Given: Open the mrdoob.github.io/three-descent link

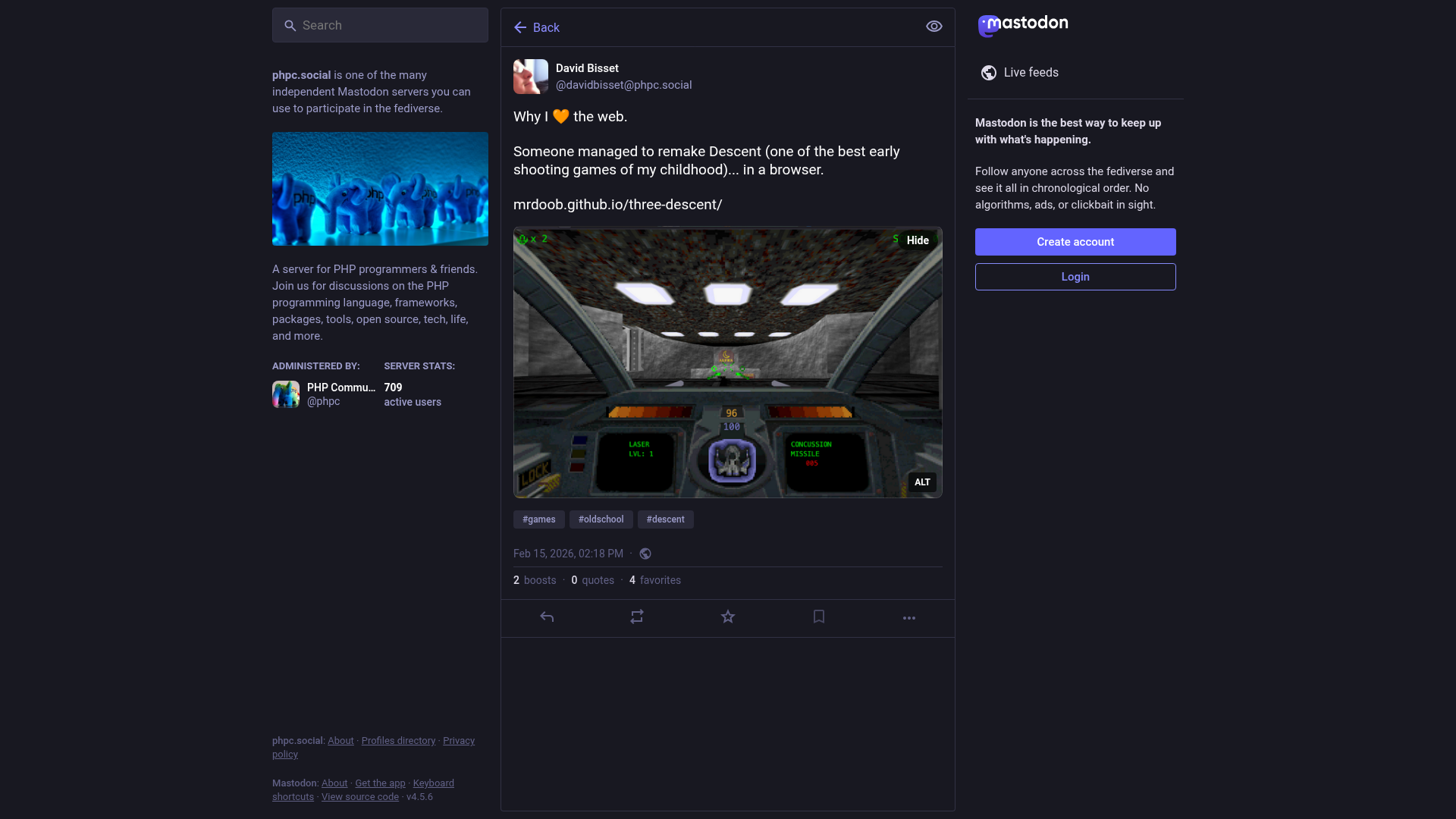Looking at the screenshot, I should [x=617, y=205].
